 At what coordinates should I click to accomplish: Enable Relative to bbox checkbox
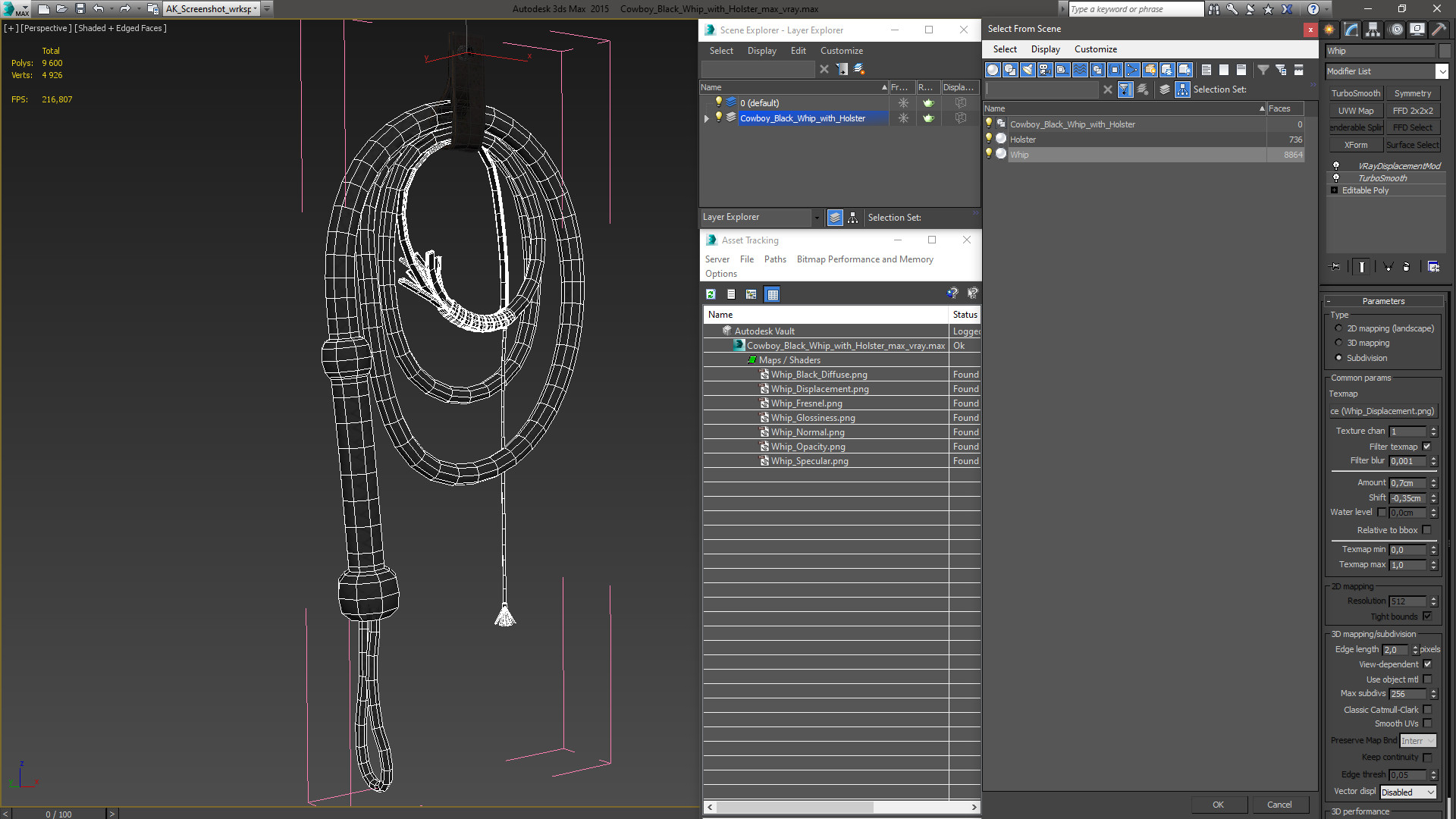coord(1427,530)
